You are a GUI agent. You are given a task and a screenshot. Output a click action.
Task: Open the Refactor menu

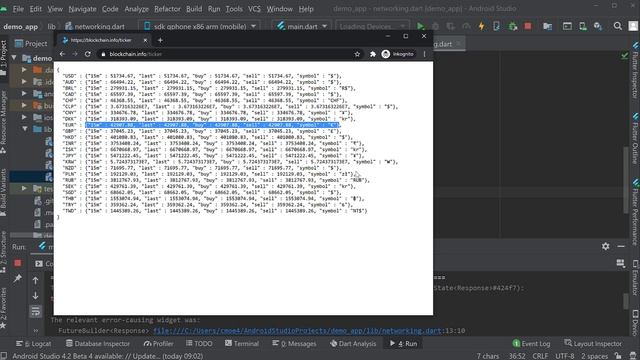167,9
